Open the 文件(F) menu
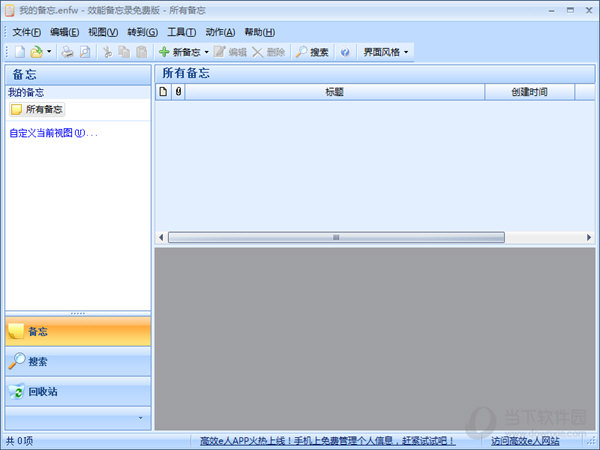 click(27, 32)
